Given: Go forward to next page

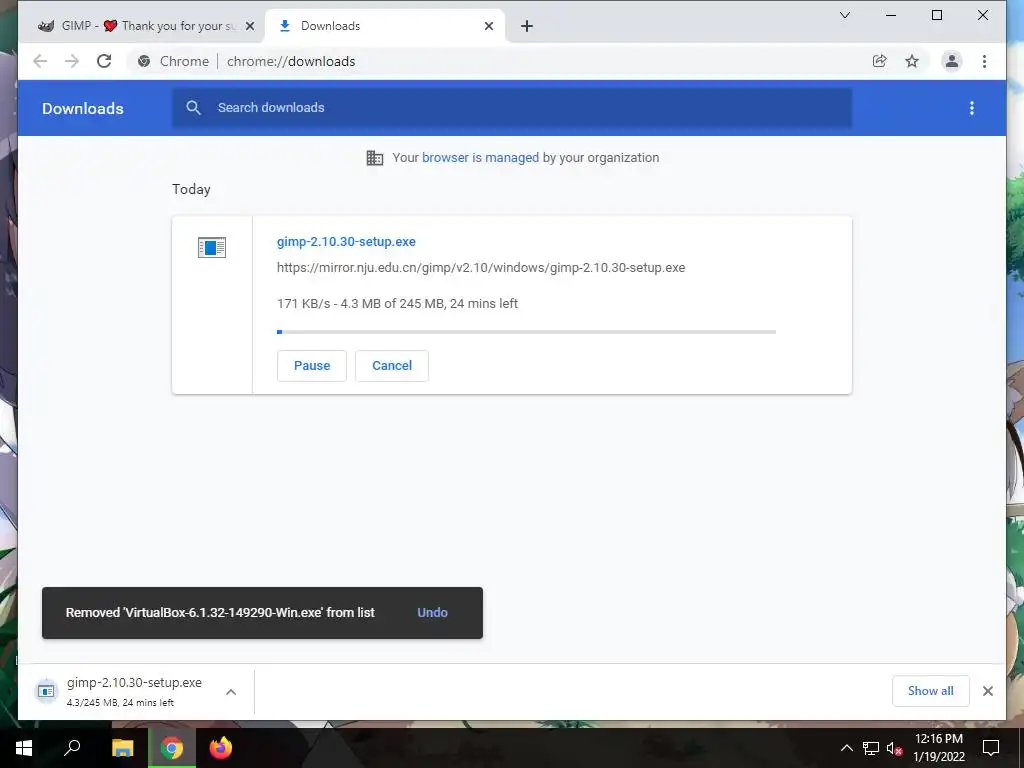Looking at the screenshot, I should tap(72, 61).
